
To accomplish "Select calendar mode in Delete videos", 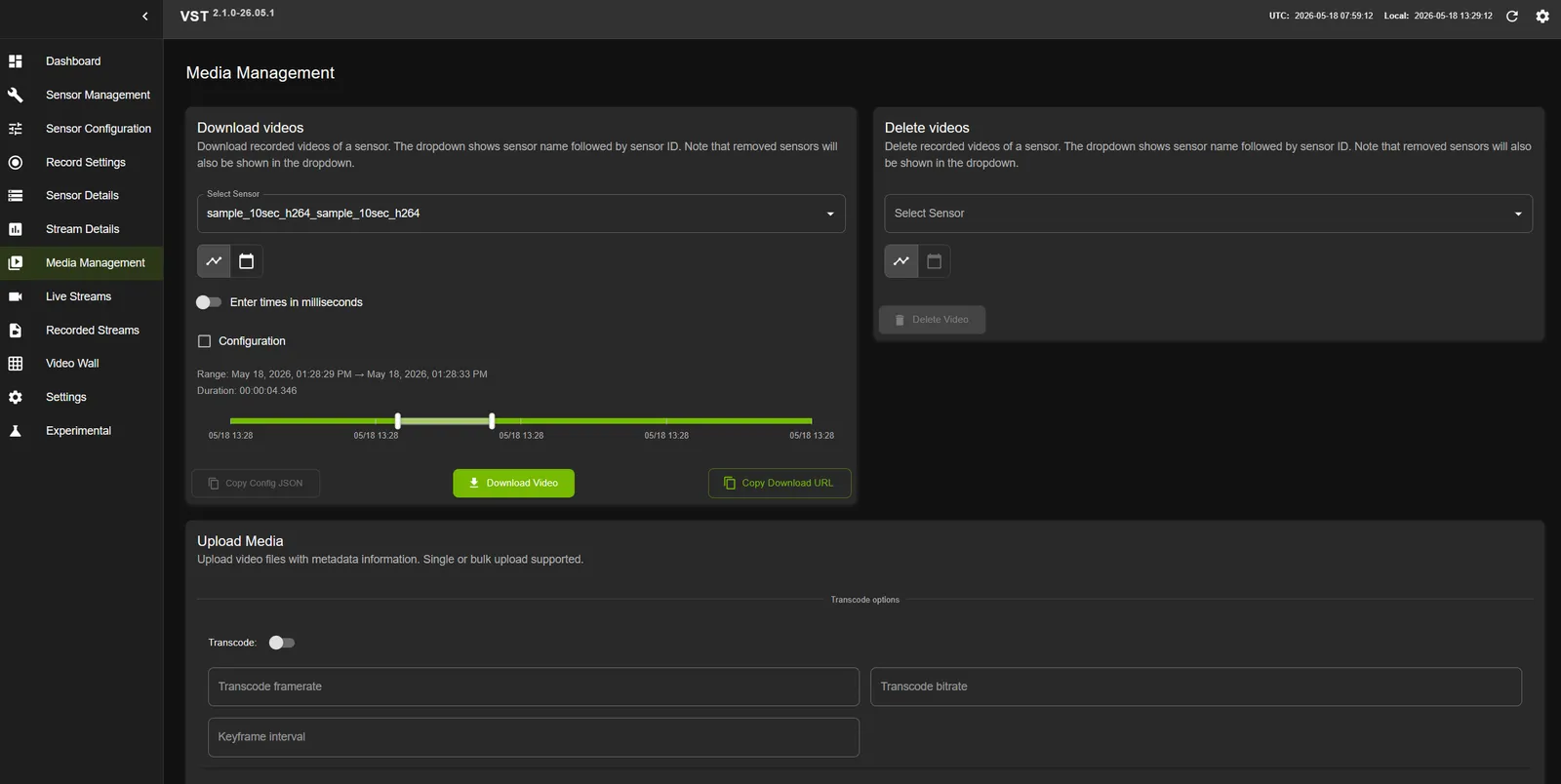I will pos(935,261).
